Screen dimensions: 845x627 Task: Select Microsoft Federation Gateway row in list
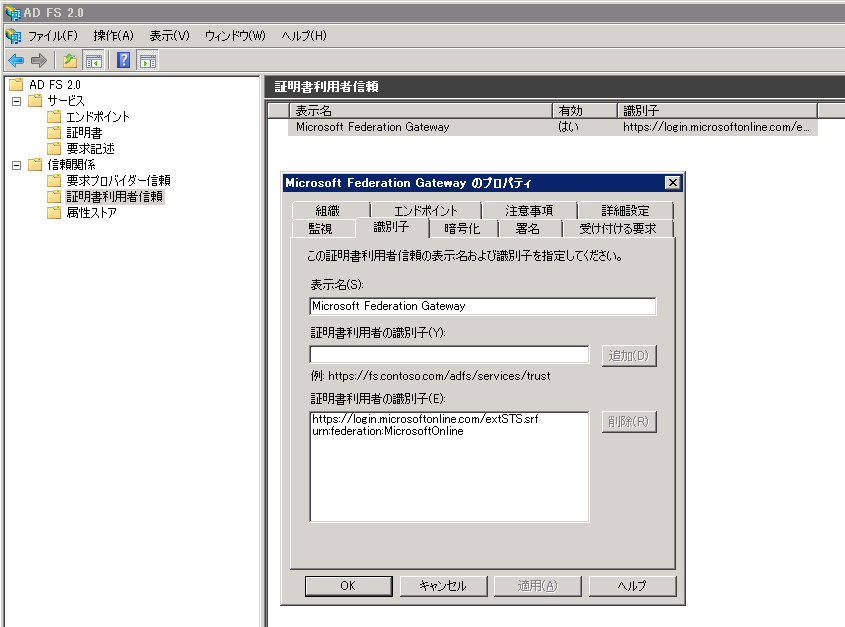point(552,127)
